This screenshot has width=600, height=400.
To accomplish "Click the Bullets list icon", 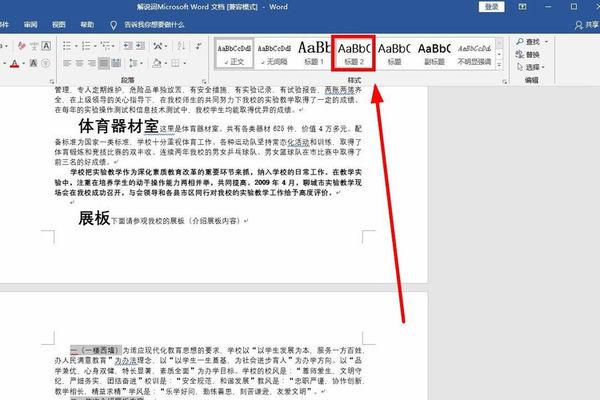I will click(x=67, y=46).
